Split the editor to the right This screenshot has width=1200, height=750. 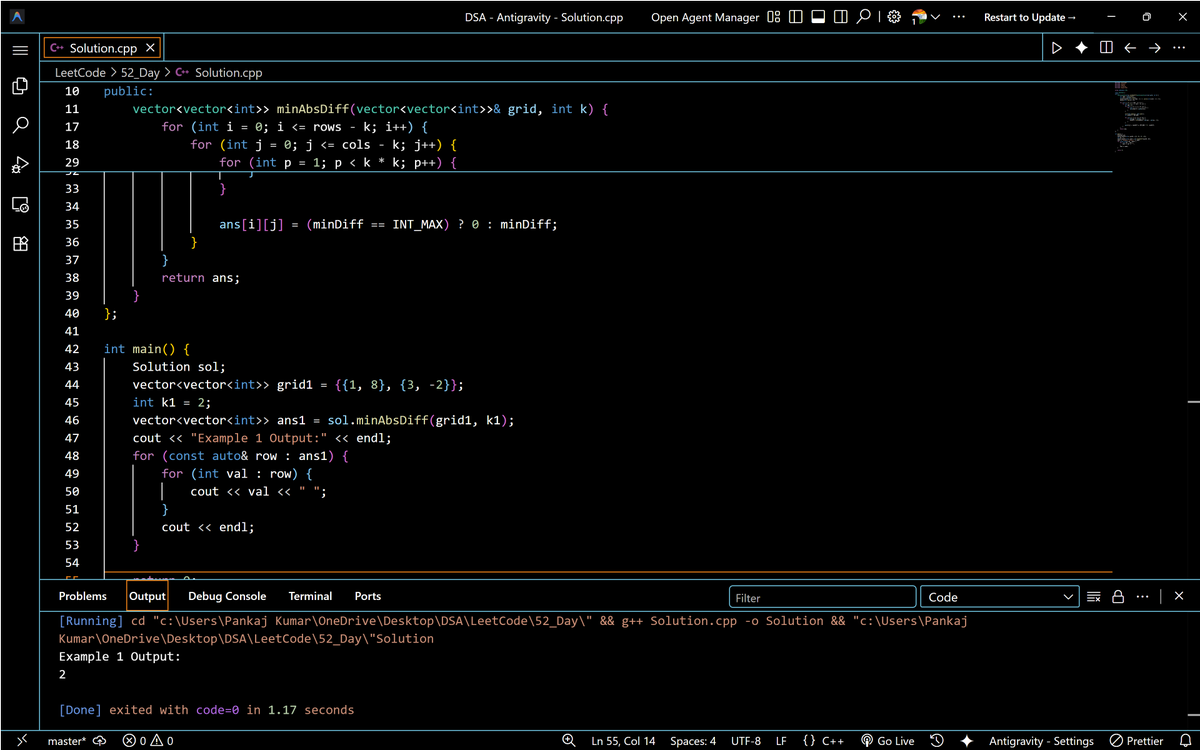click(x=1106, y=48)
